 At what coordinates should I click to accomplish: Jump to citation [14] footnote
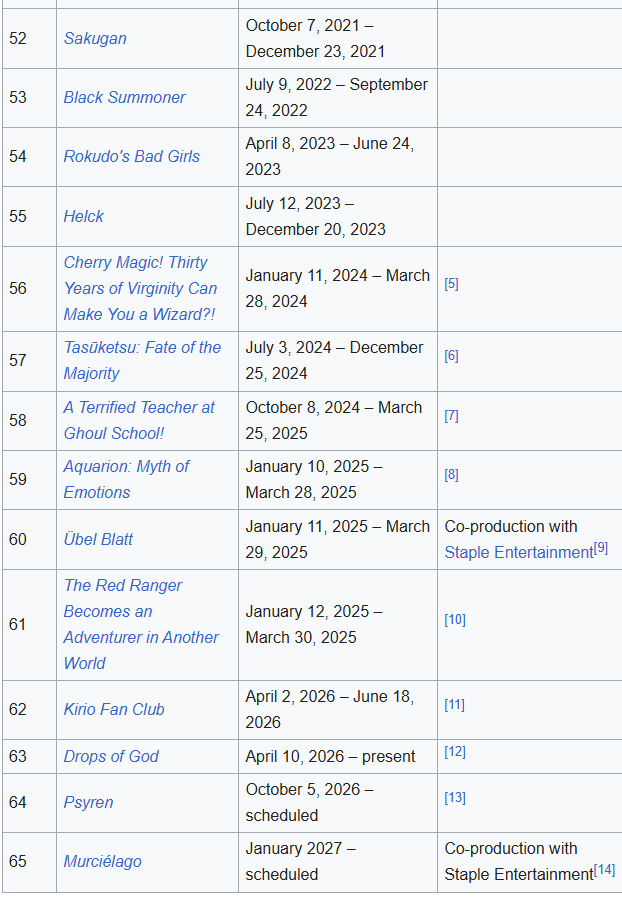pos(604,870)
